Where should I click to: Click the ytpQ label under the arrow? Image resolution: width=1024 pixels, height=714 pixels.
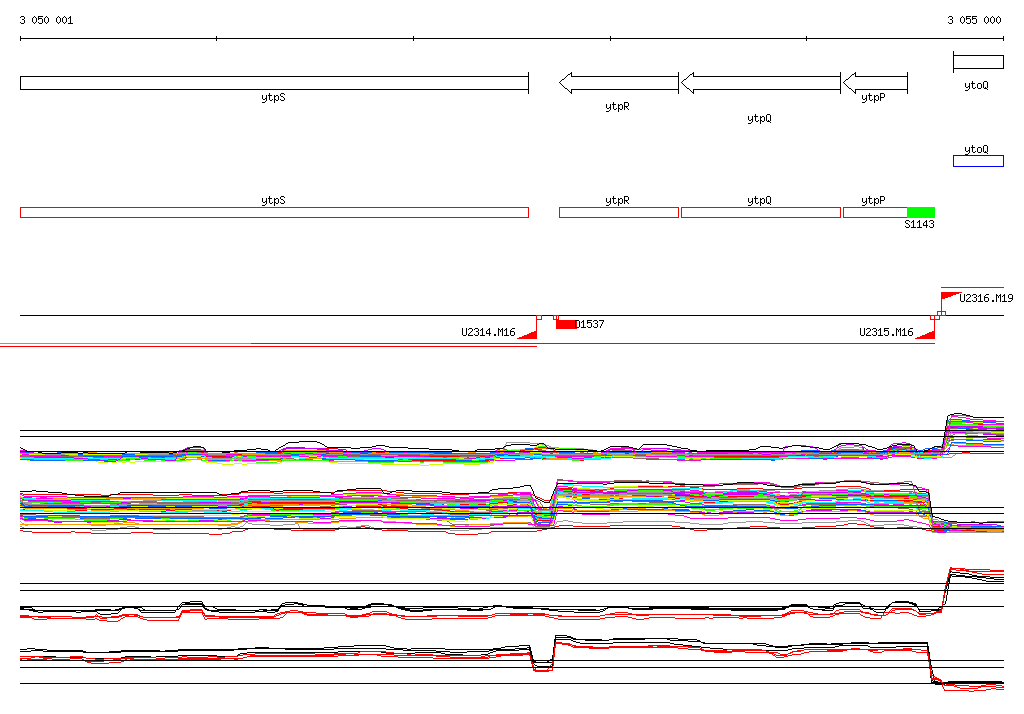pyautogui.click(x=760, y=118)
